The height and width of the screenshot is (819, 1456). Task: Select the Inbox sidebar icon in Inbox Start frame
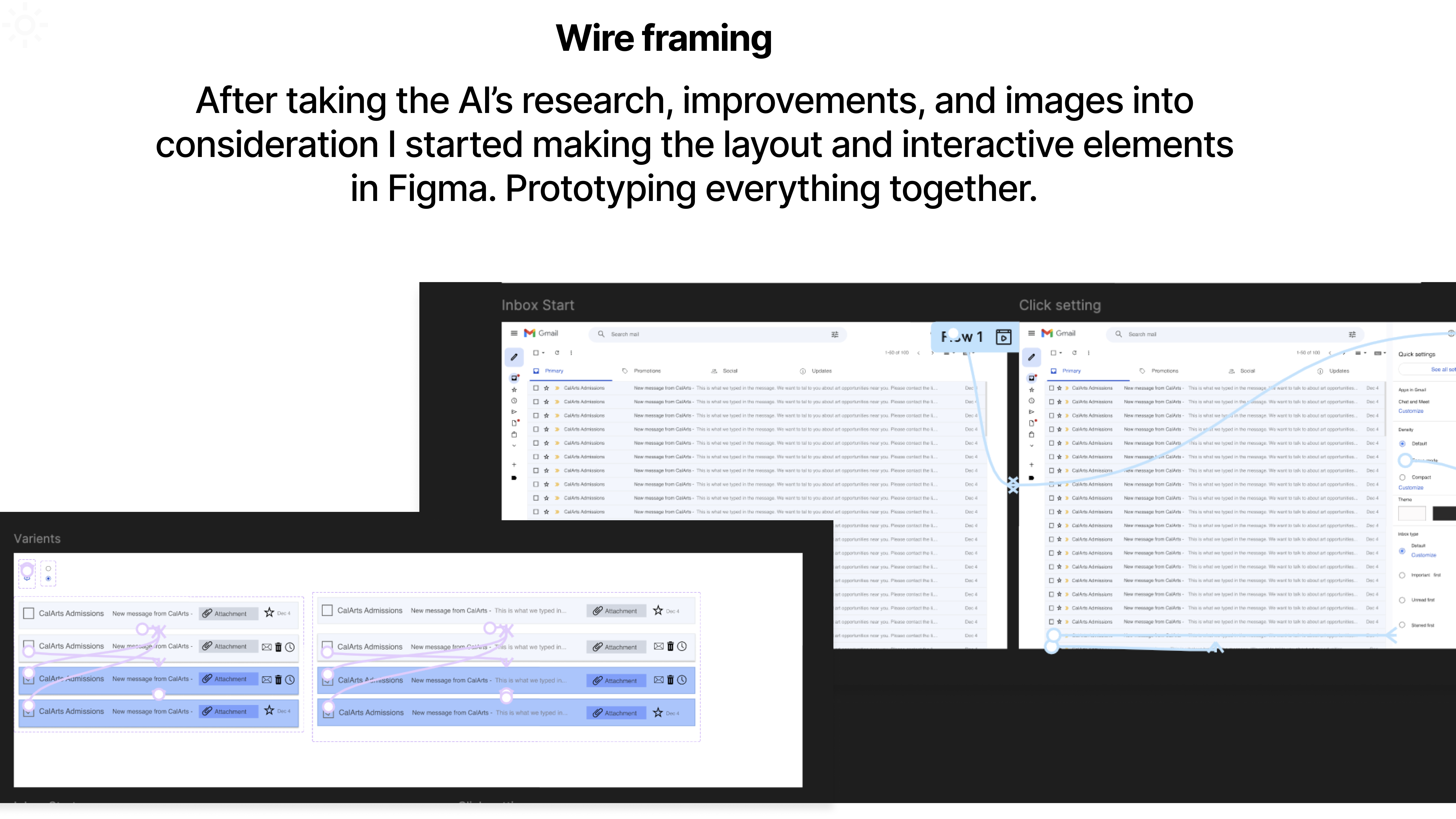pyautogui.click(x=514, y=378)
